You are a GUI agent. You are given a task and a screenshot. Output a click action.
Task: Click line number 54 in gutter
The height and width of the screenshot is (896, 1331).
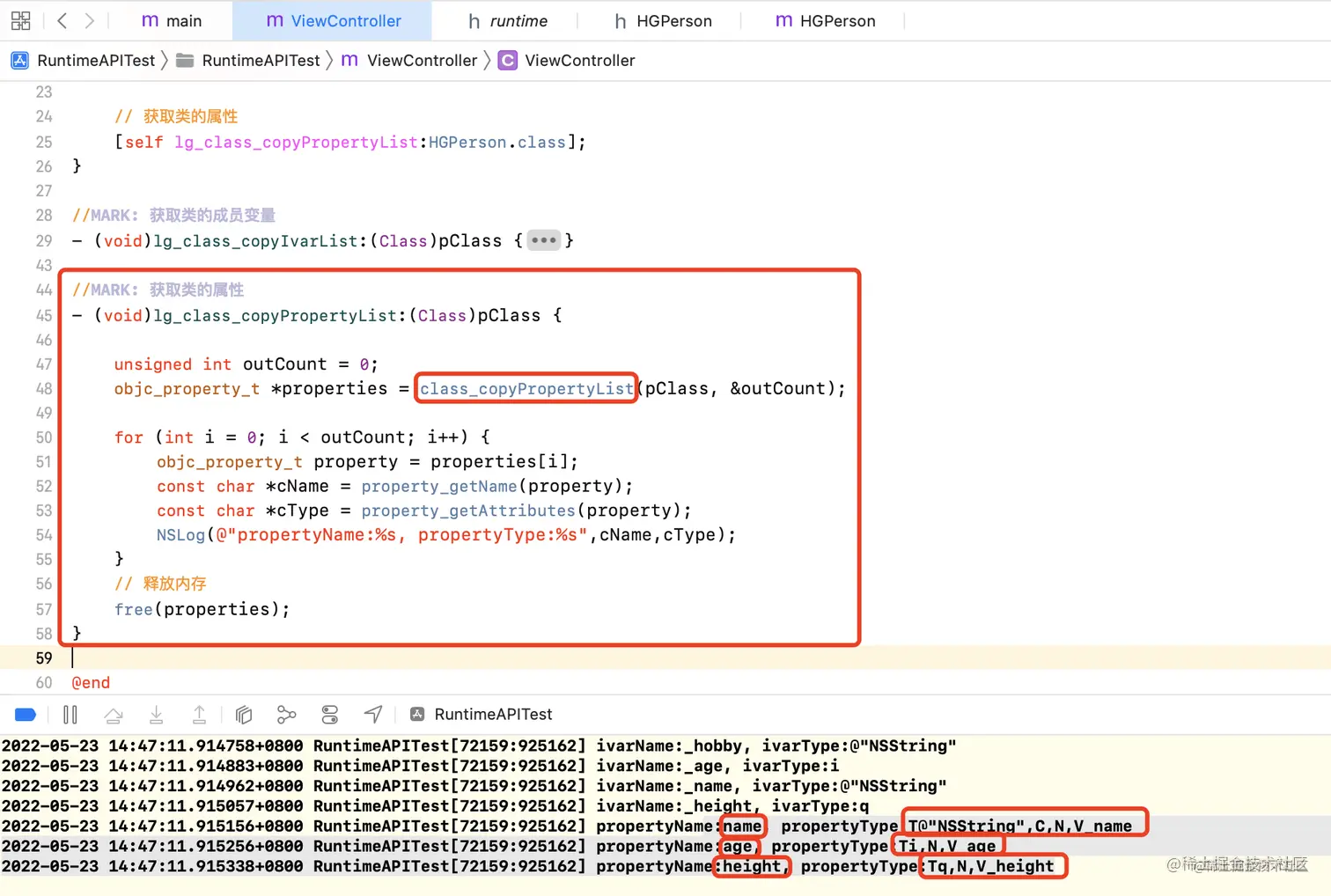pos(44,534)
